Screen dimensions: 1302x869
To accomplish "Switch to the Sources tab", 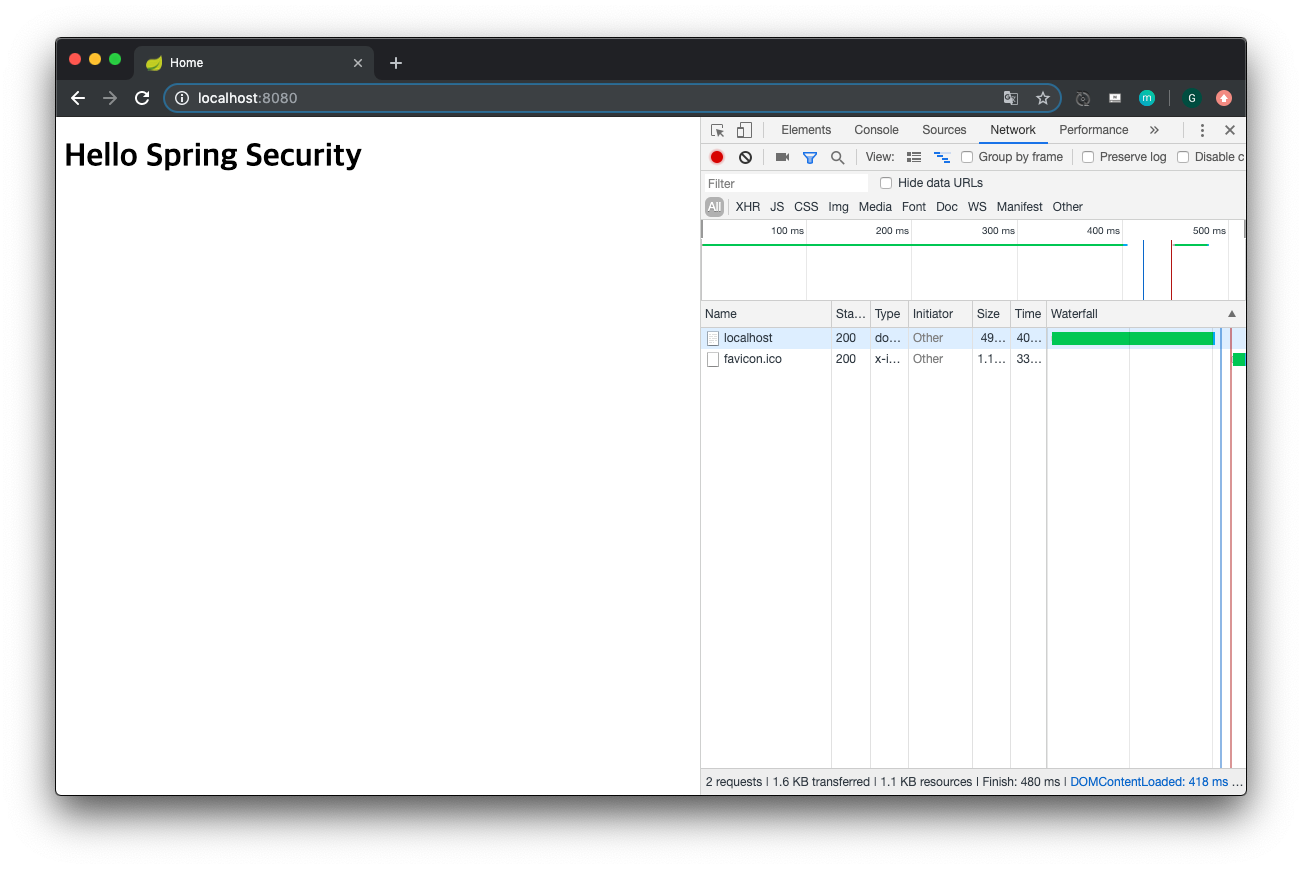I will pos(944,130).
